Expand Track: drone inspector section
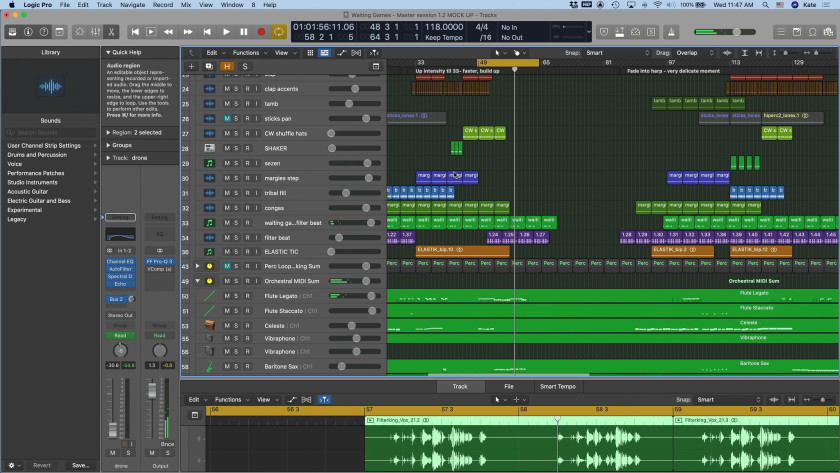 [108, 158]
